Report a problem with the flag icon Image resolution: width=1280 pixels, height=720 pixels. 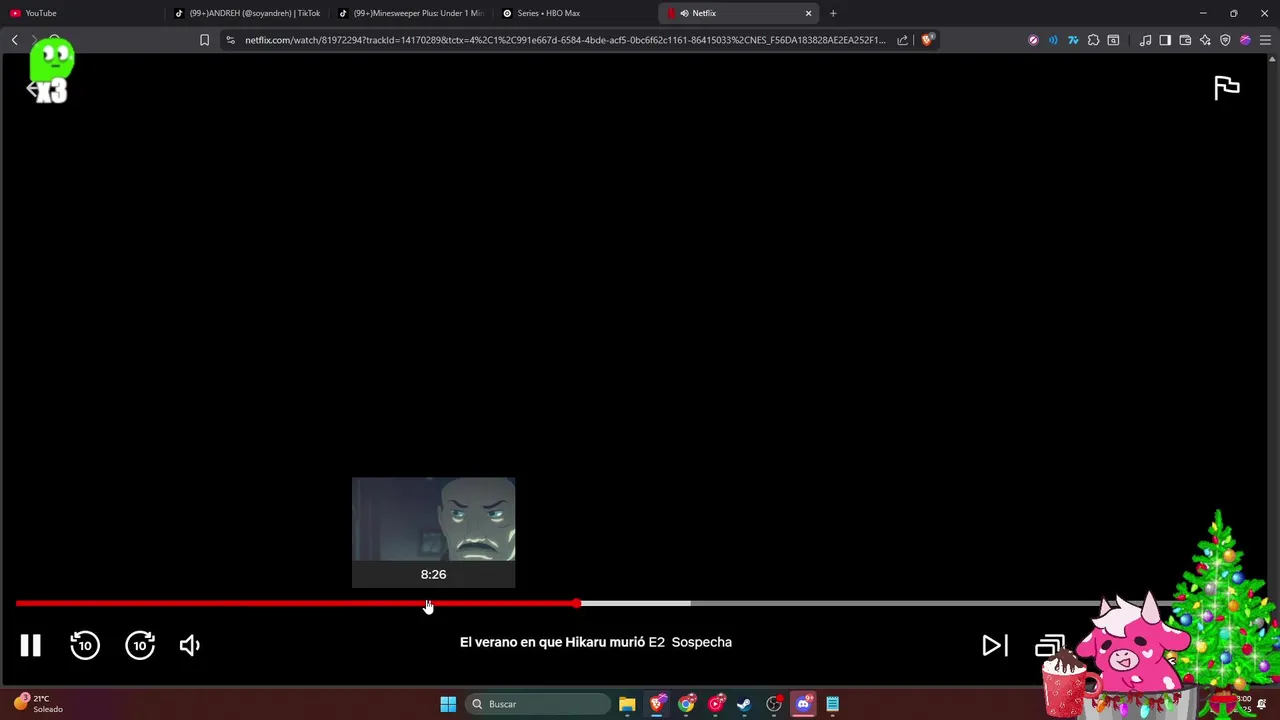1227,88
